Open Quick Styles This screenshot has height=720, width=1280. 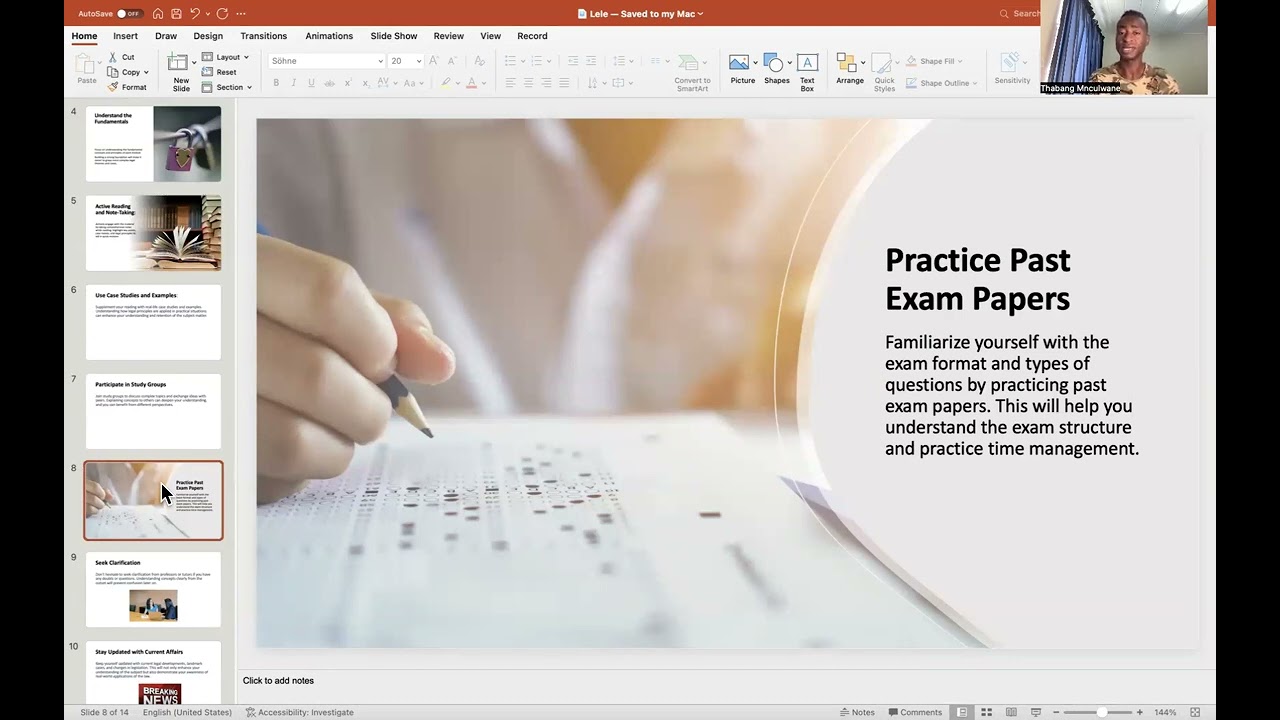tap(884, 72)
